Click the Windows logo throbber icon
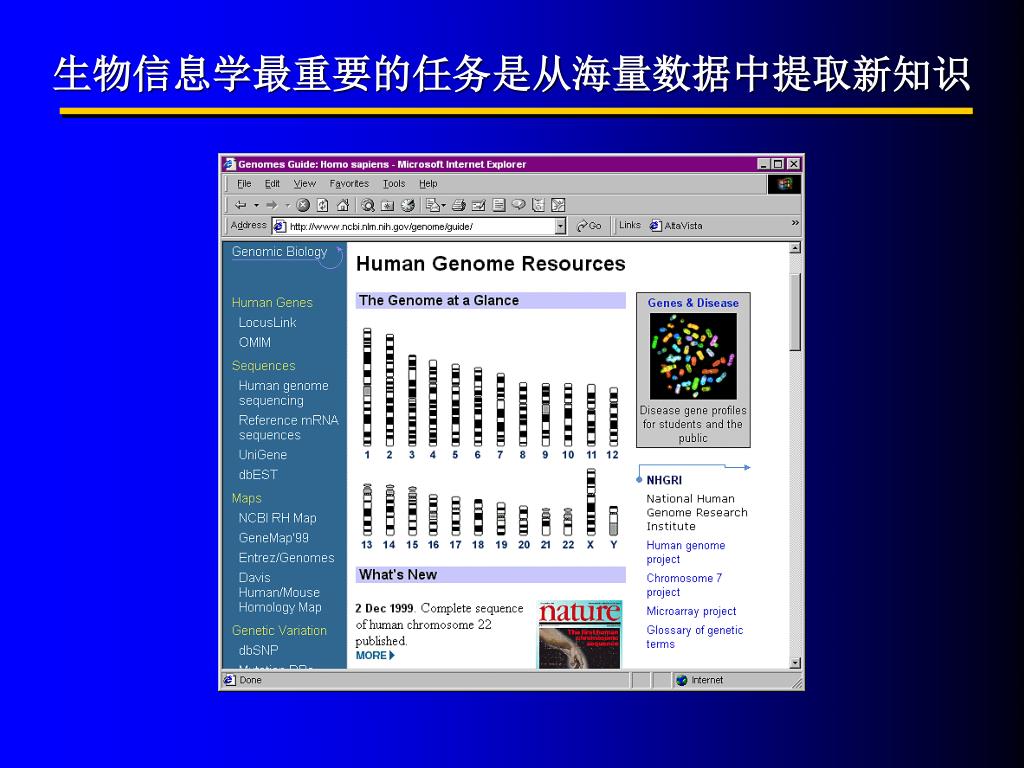This screenshot has width=1024, height=768. pyautogui.click(x=784, y=184)
